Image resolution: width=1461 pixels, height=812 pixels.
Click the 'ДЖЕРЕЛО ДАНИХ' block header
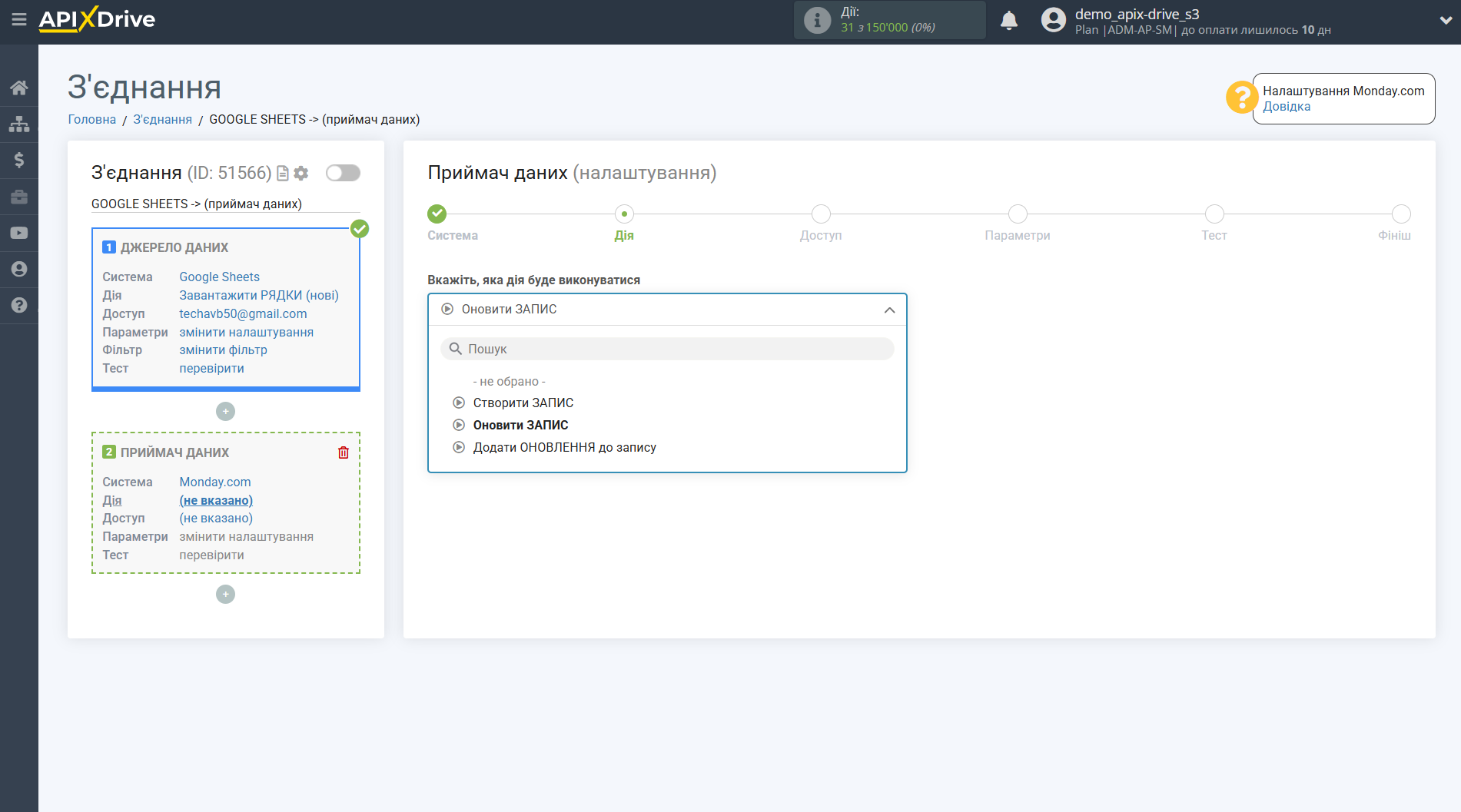coord(174,248)
